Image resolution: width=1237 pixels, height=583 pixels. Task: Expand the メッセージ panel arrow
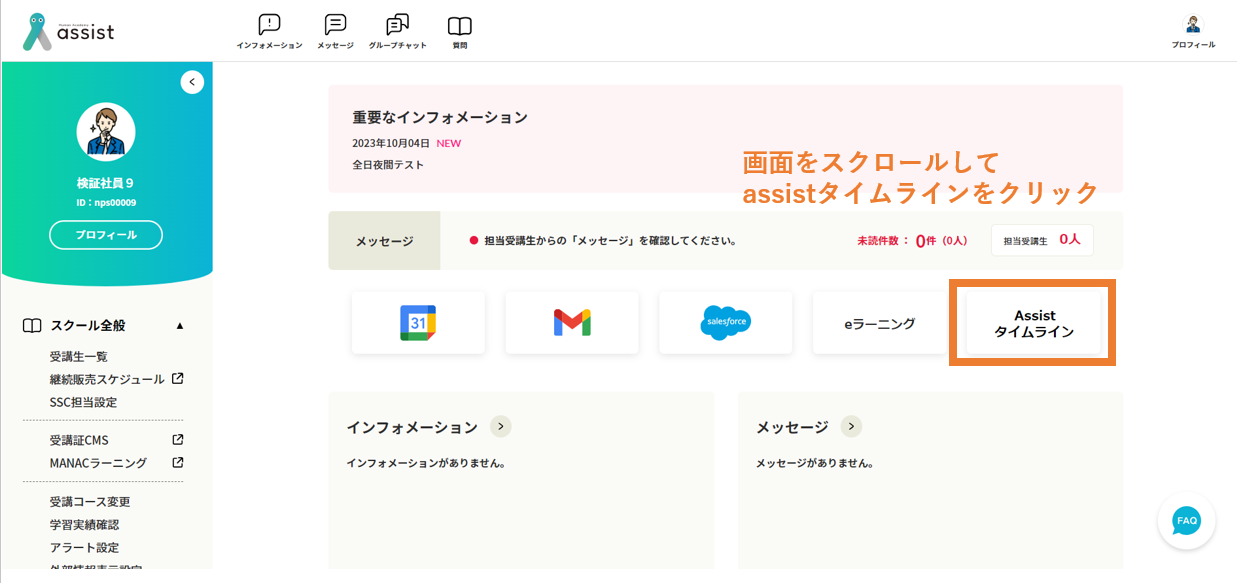(851, 427)
